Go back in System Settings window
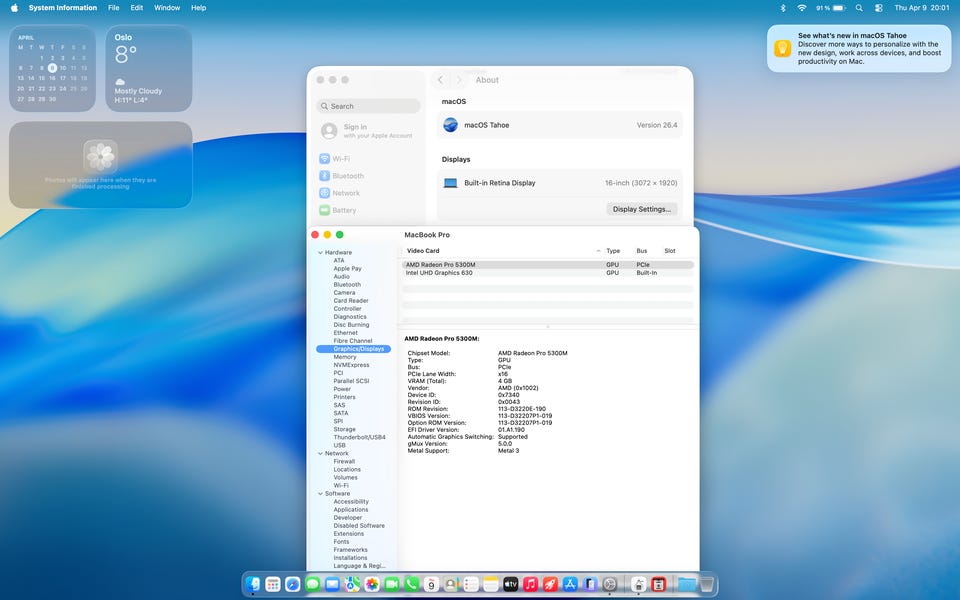Image resolution: width=960 pixels, height=600 pixels. tap(440, 80)
